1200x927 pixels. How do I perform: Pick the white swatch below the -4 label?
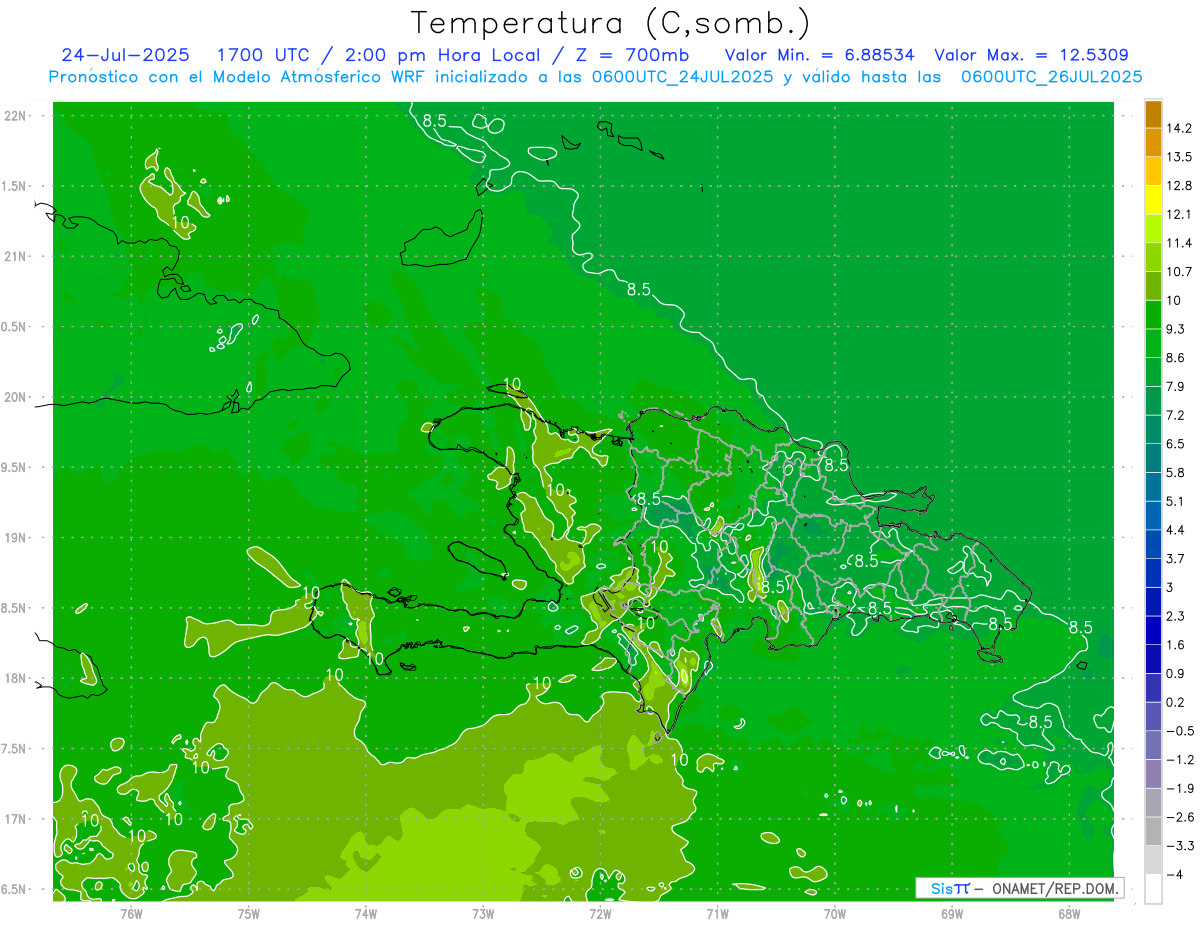(1153, 889)
